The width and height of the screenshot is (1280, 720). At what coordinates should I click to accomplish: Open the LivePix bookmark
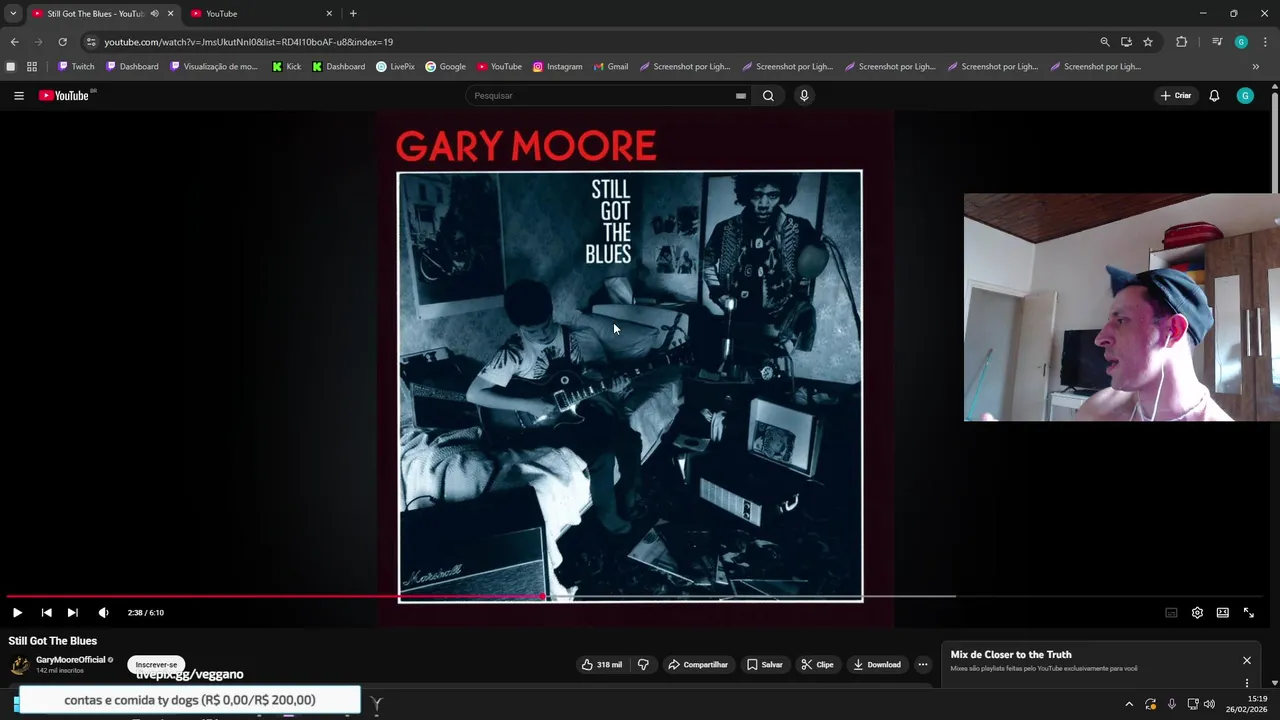(395, 67)
